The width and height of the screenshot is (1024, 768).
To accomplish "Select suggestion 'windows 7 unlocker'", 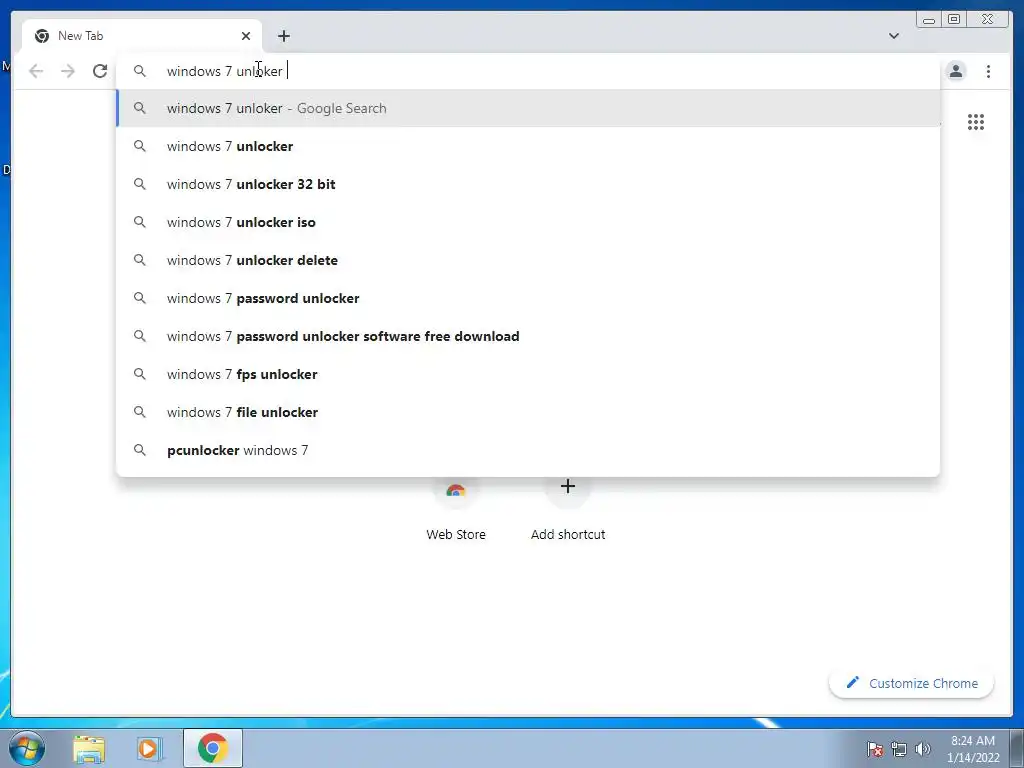I will pyautogui.click(x=528, y=146).
